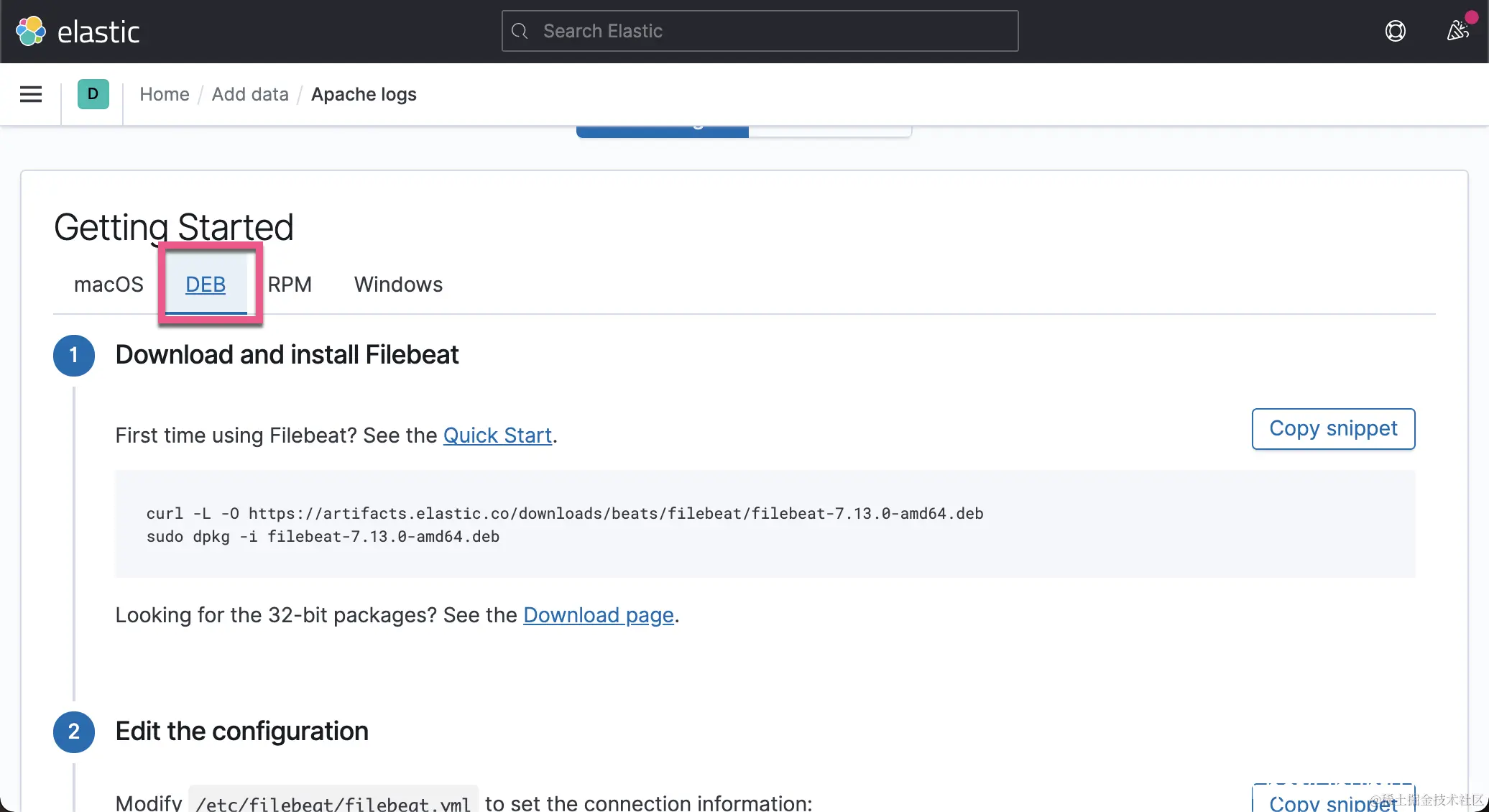The height and width of the screenshot is (812, 1489).
Task: Select the DEB tab
Action: [x=206, y=285]
